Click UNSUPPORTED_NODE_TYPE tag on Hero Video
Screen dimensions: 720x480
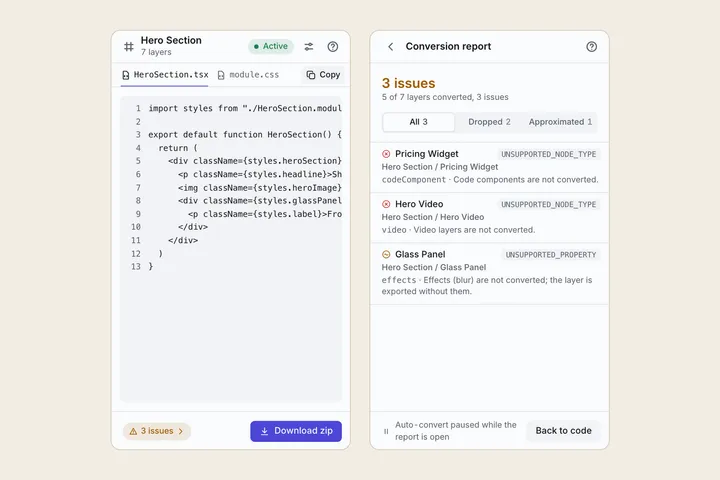click(549, 204)
